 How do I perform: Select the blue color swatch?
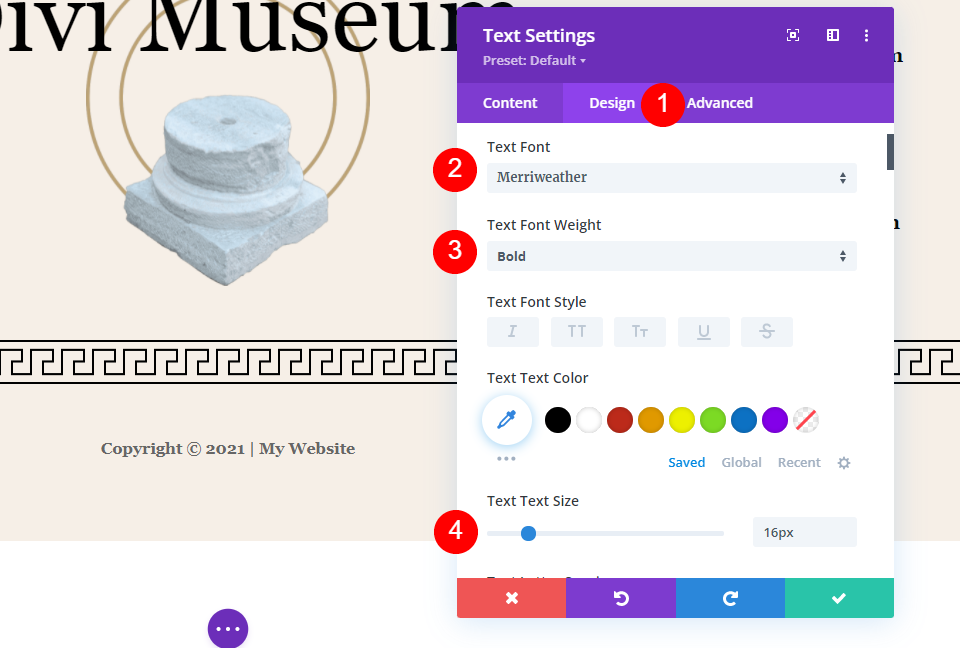pyautogui.click(x=744, y=420)
